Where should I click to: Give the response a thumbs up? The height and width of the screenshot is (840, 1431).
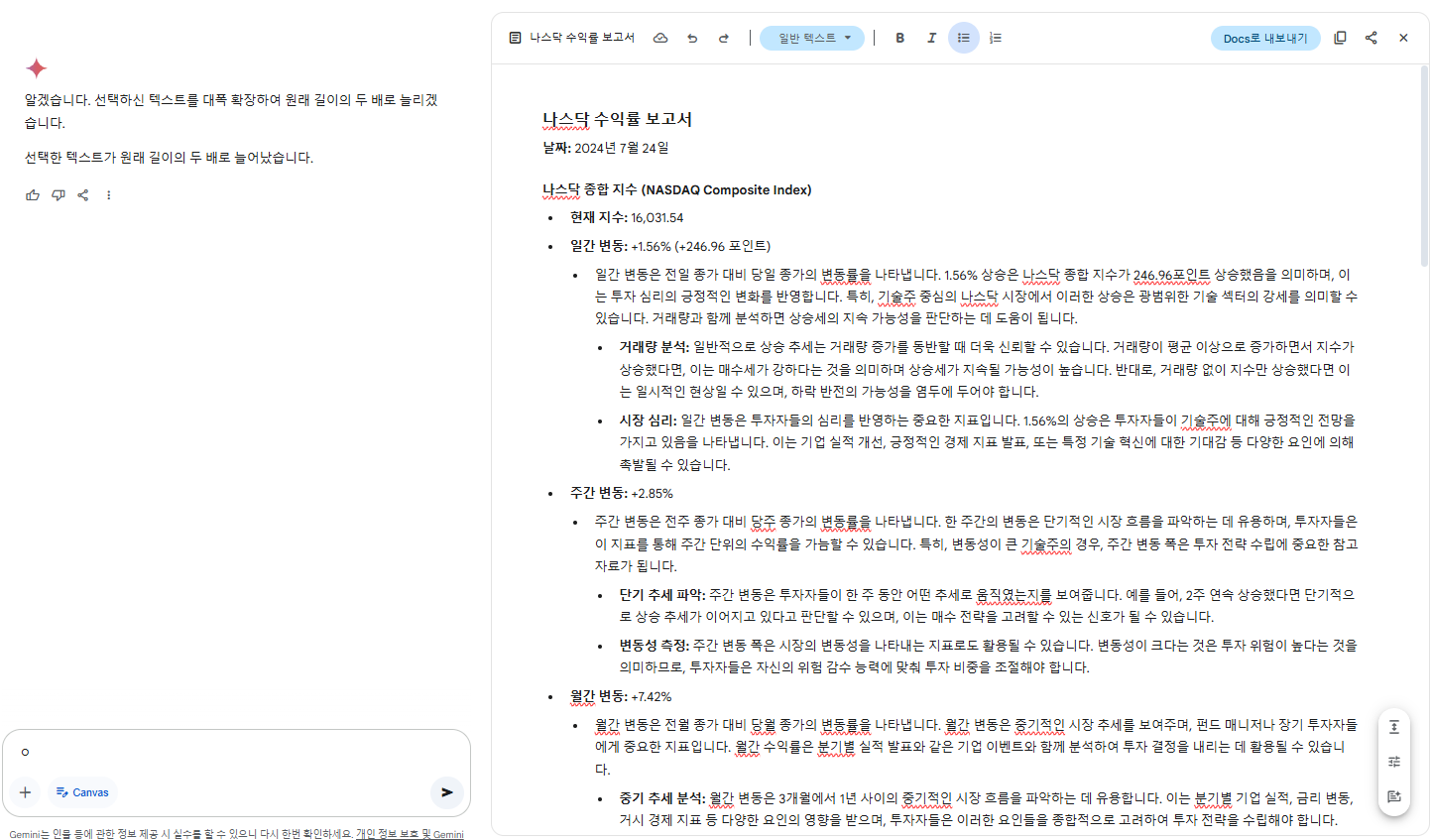pos(33,195)
